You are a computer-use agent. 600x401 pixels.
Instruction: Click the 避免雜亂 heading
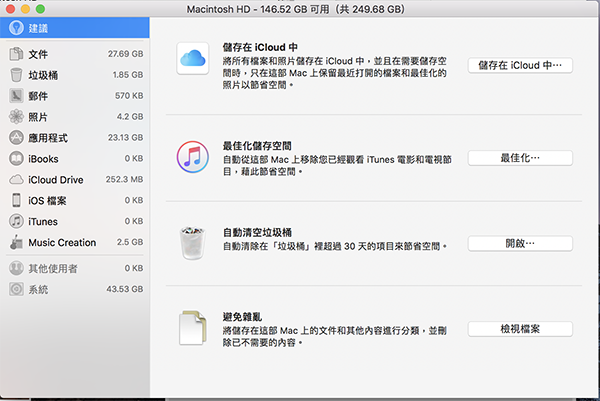[242, 317]
